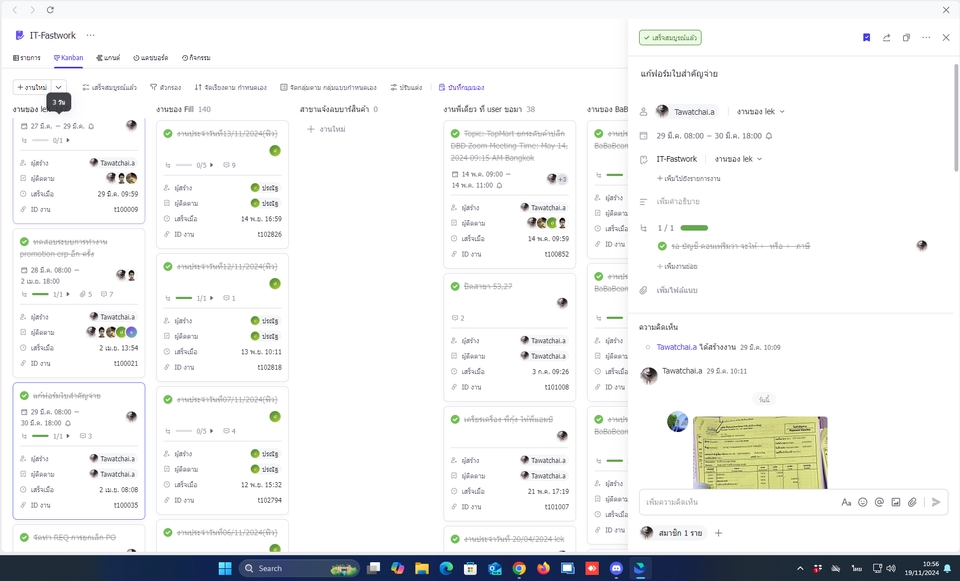The image size is (960, 581).
Task: Expand 0/5 subtasks on 07/11/2024 card
Action: (212, 431)
